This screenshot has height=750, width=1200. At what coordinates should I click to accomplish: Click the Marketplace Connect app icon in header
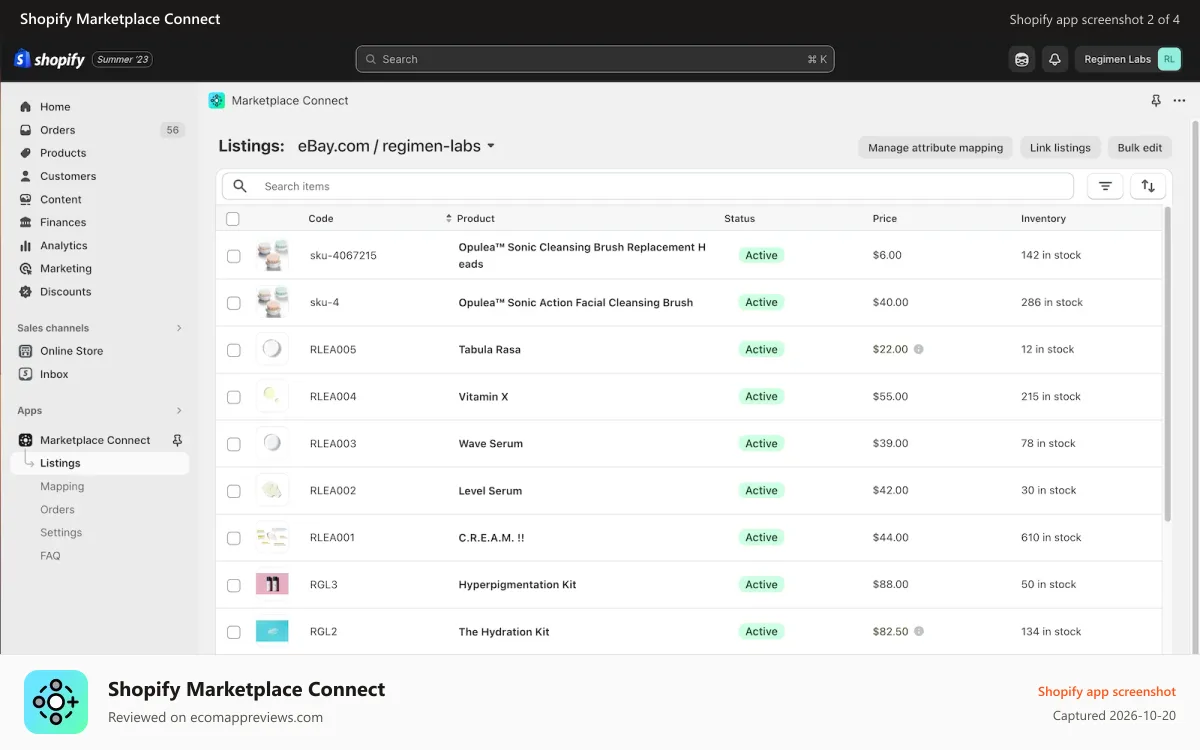[x=217, y=100]
